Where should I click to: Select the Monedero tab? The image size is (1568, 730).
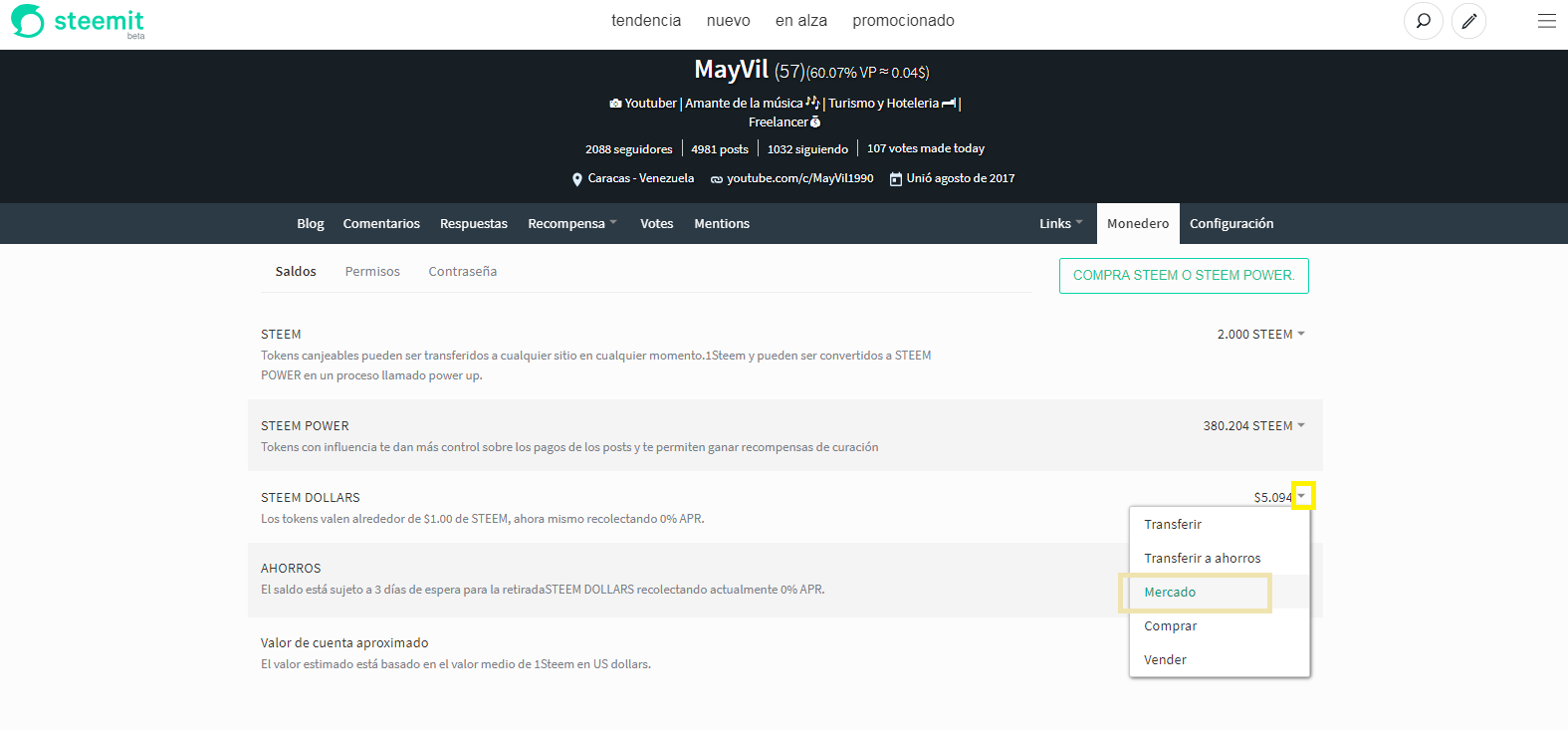(1138, 224)
